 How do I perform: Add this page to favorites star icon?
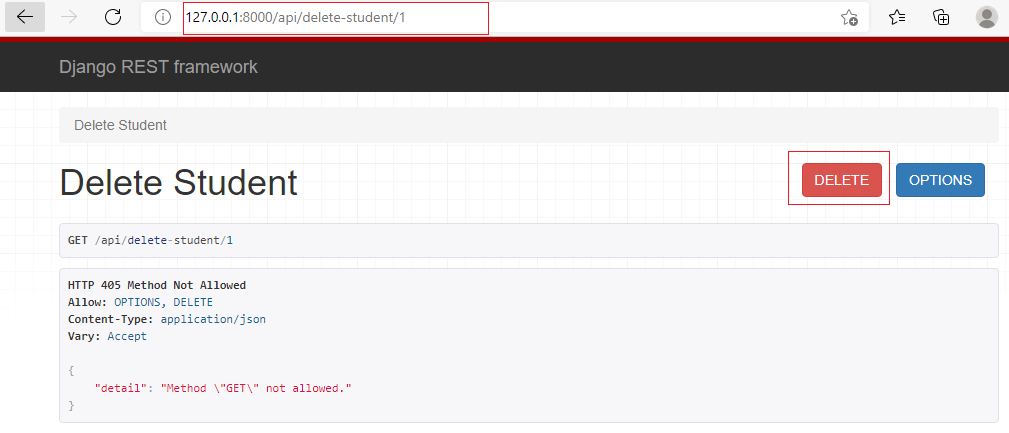click(849, 17)
